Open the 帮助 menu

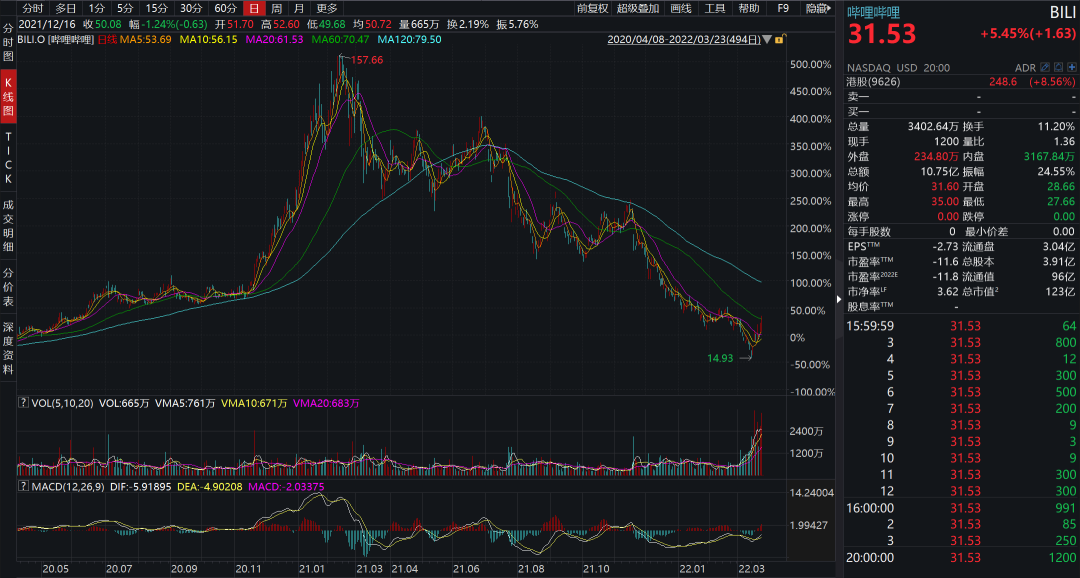[x=749, y=8]
